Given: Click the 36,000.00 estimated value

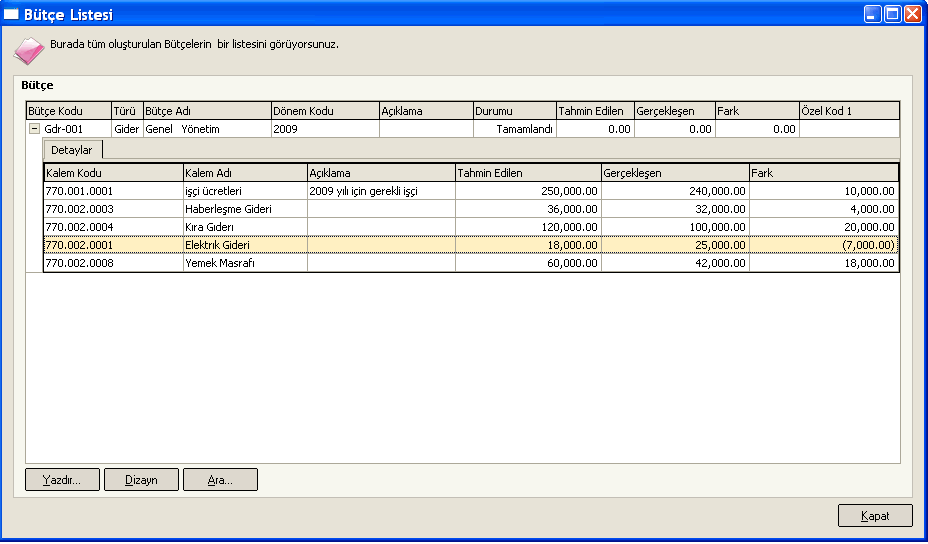Looking at the screenshot, I should (528, 209).
